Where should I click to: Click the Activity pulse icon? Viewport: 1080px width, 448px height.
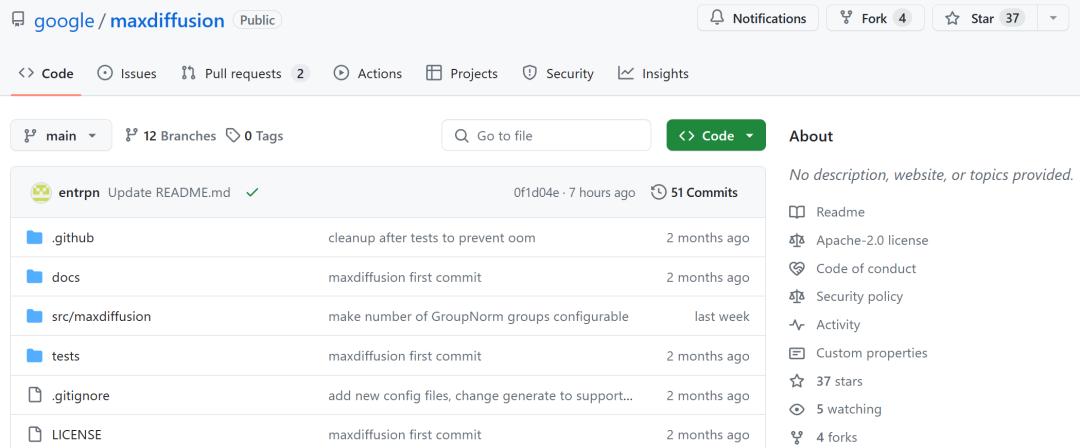click(x=797, y=325)
